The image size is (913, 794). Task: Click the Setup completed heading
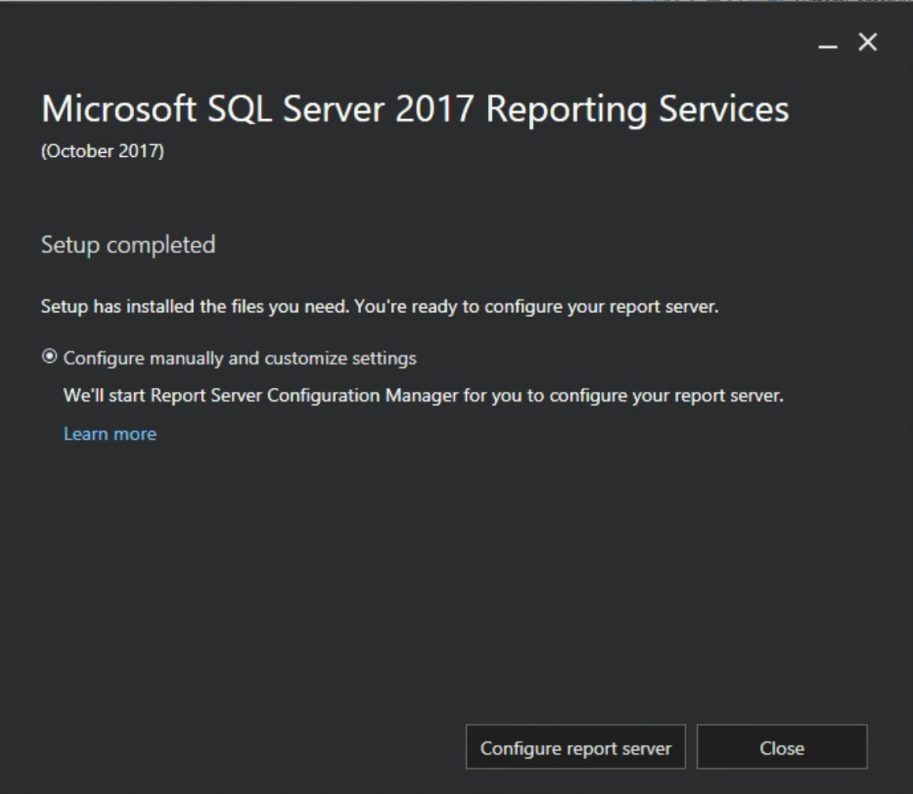[127, 244]
